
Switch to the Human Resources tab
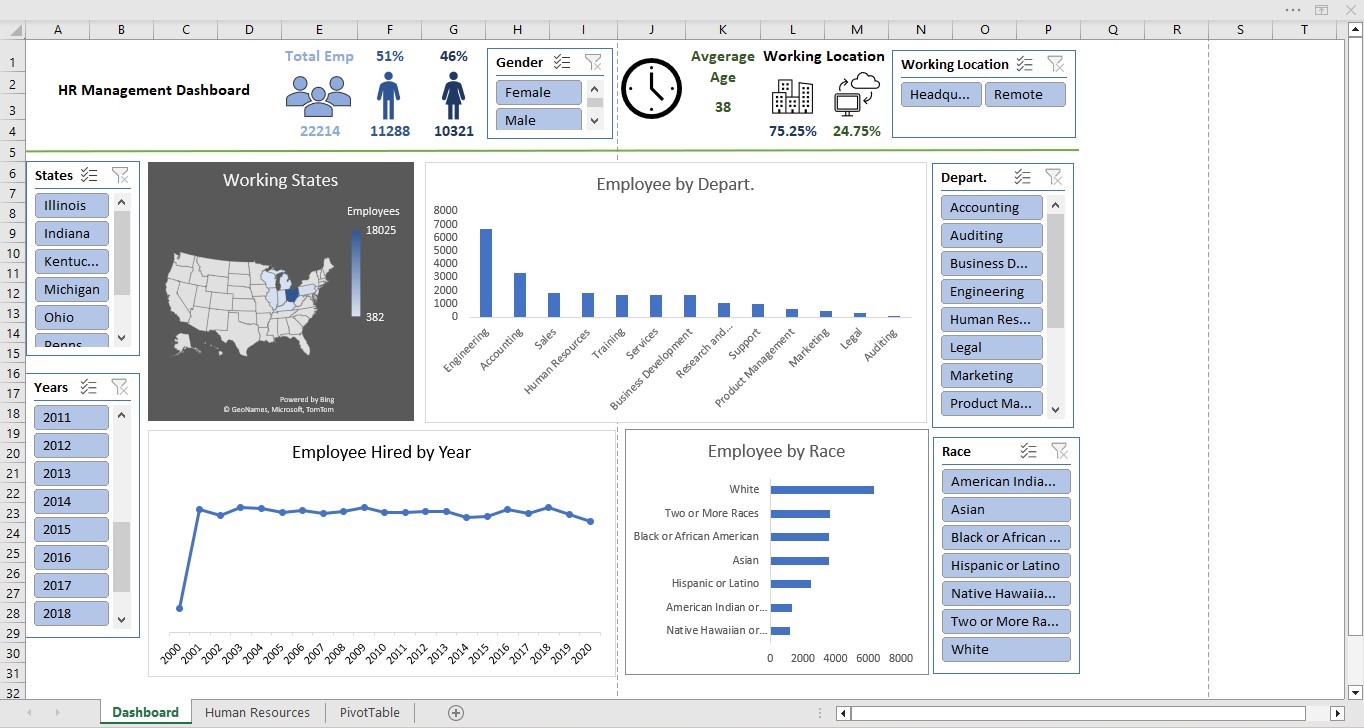257,712
